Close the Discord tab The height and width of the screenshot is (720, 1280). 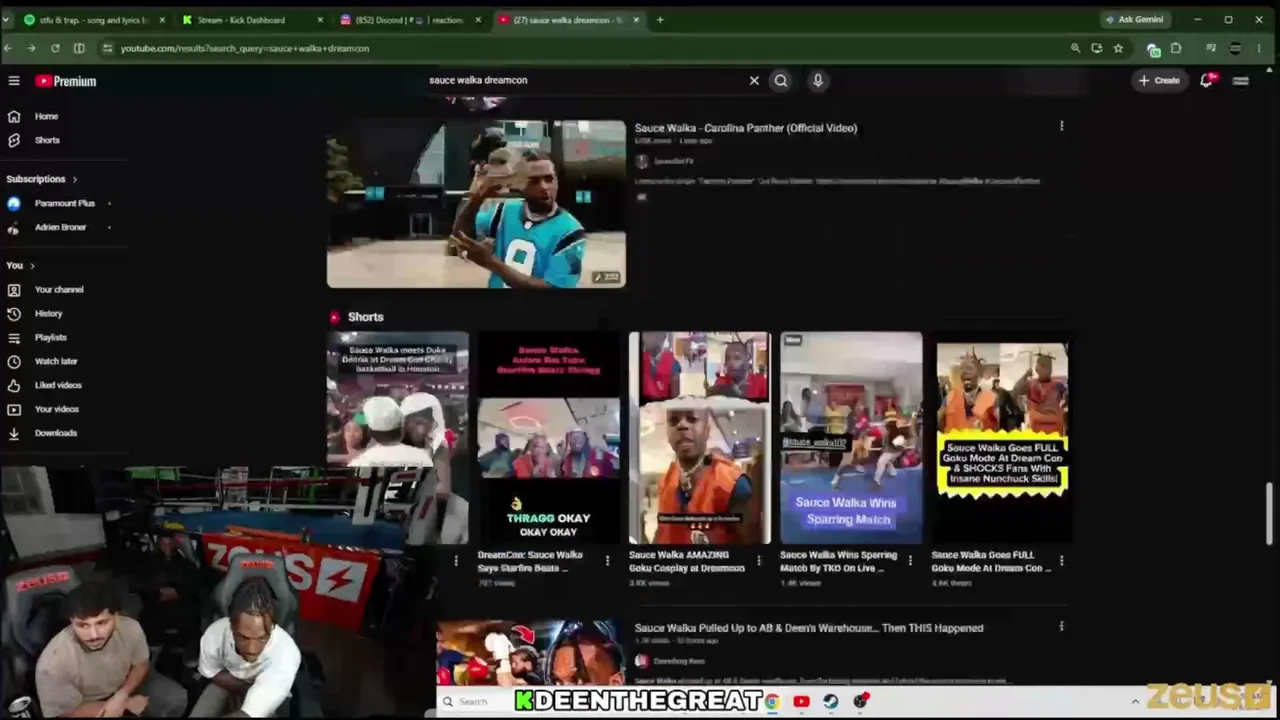coord(478,19)
